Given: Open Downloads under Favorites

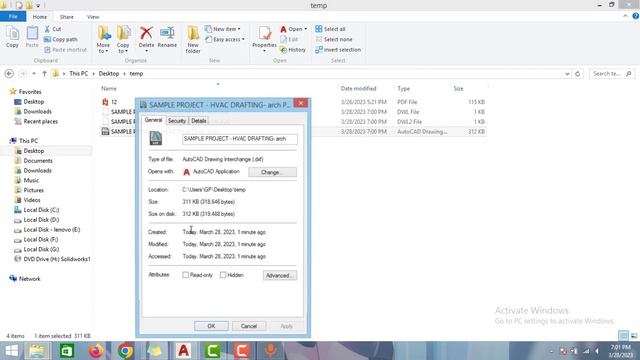Looking at the screenshot, I should click(37, 111).
